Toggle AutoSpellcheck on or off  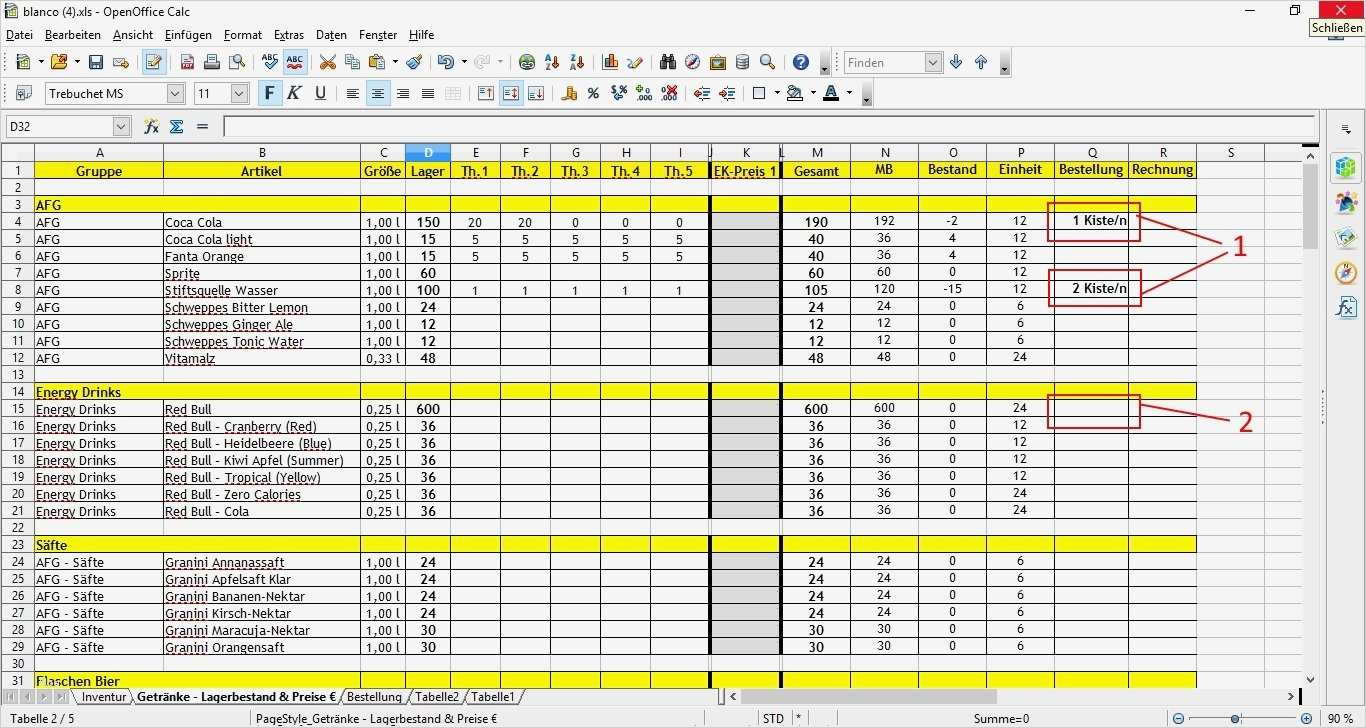(295, 62)
